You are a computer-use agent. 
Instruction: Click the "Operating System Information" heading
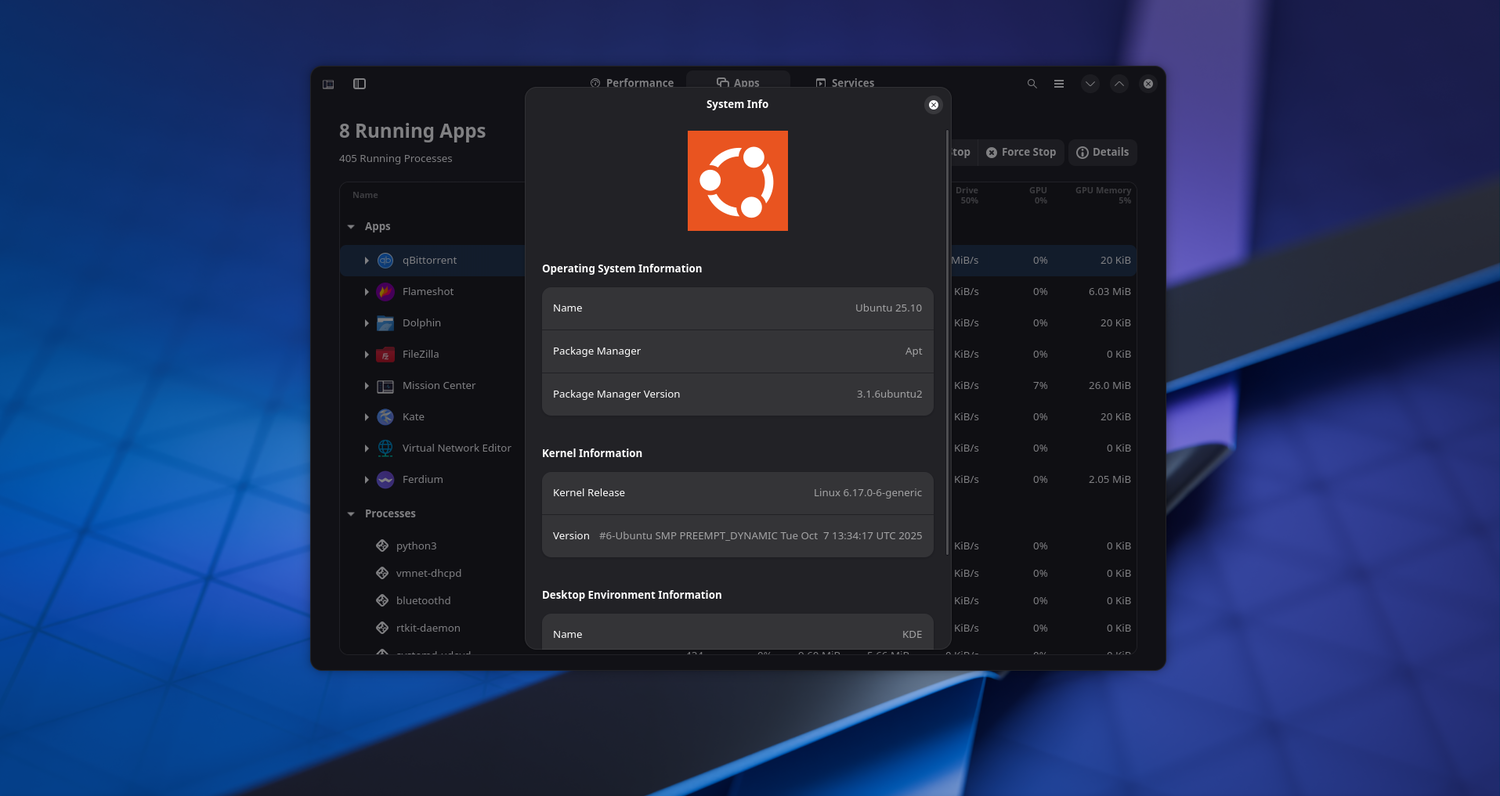coord(622,269)
